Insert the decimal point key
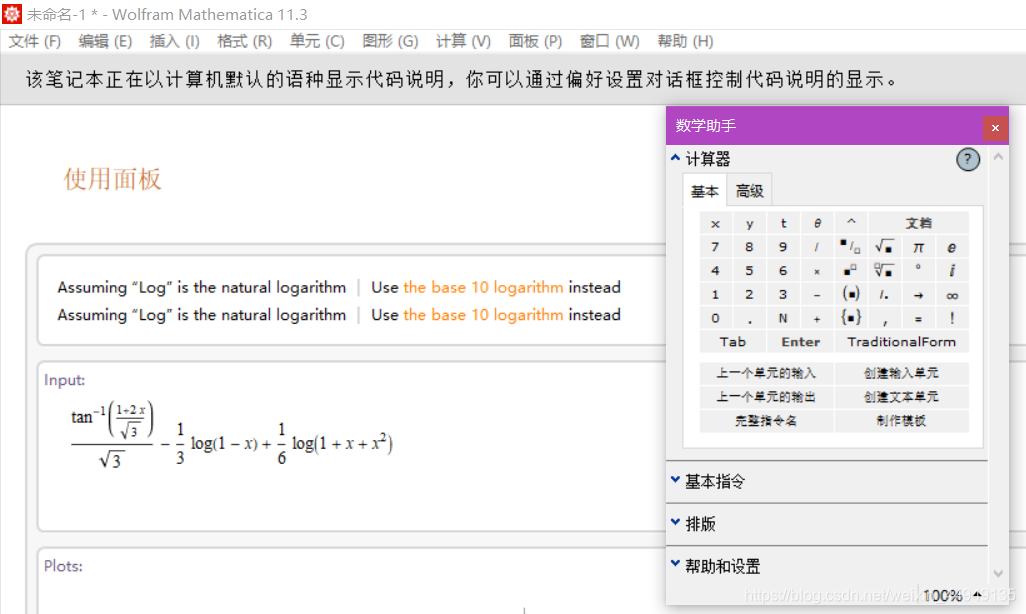1026x614 pixels. tap(749, 318)
